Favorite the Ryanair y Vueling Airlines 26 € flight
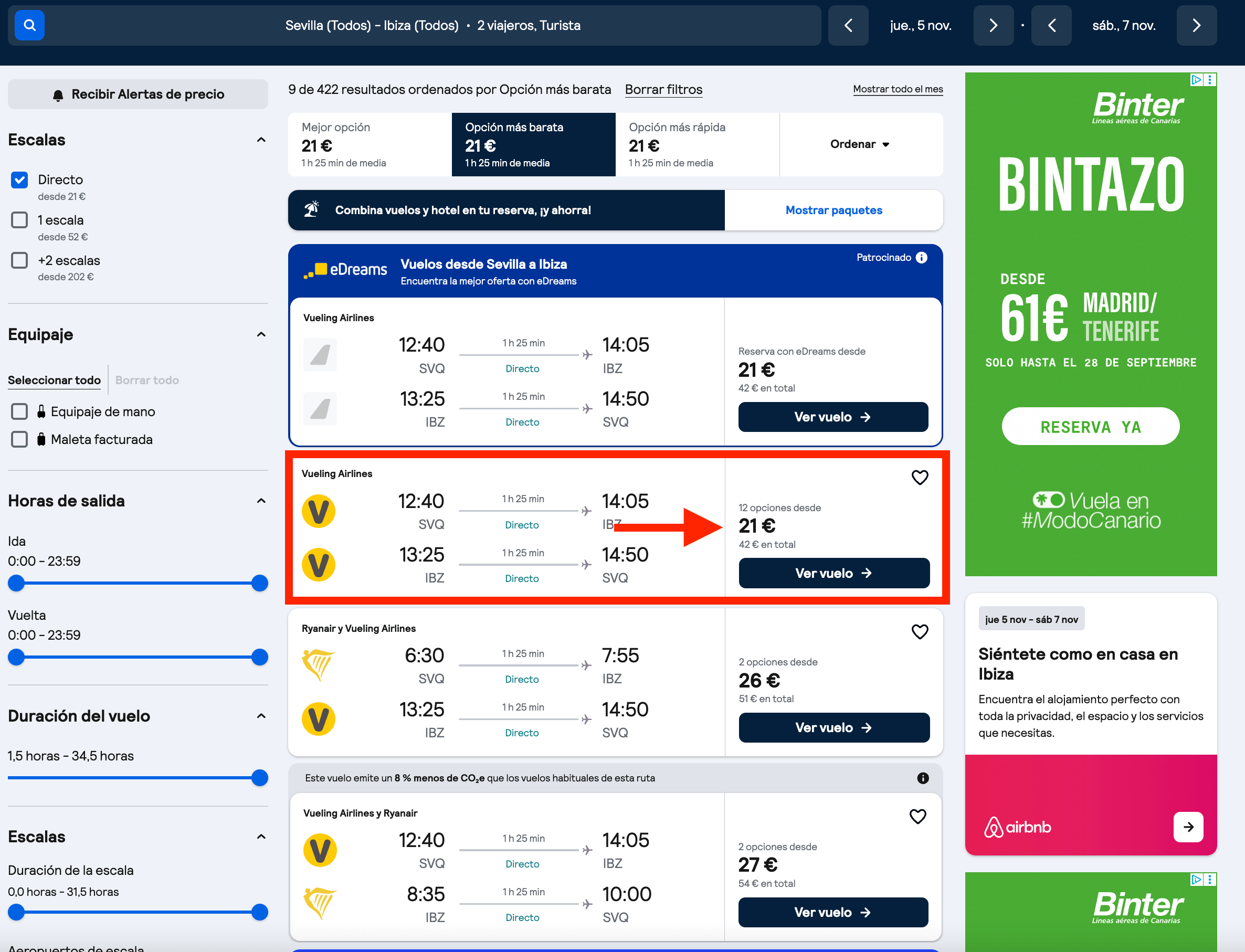The width and height of the screenshot is (1245, 952). coord(920,632)
